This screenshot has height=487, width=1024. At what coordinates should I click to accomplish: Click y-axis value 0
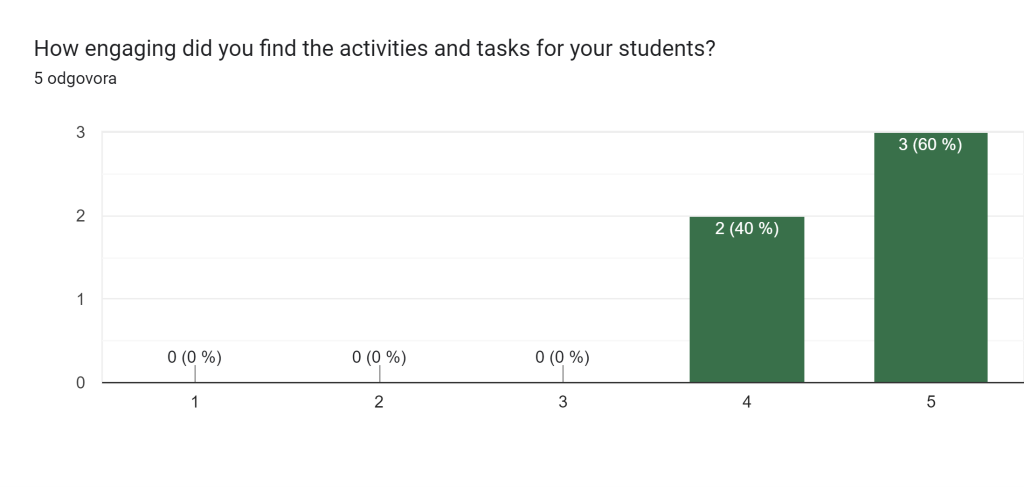pos(79,382)
